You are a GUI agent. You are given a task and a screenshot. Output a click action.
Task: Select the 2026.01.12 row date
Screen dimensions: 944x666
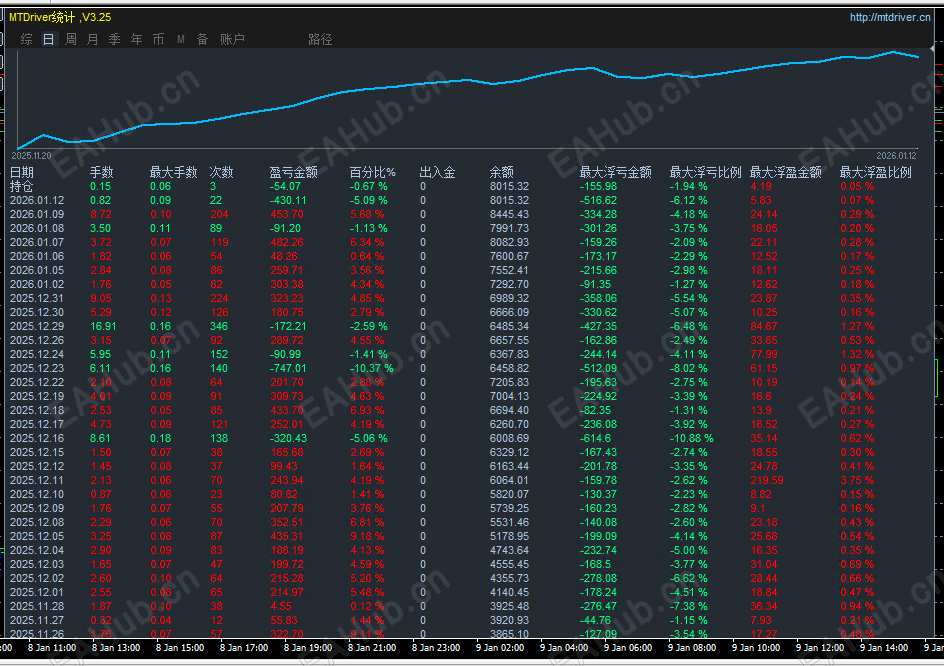[x=37, y=200]
